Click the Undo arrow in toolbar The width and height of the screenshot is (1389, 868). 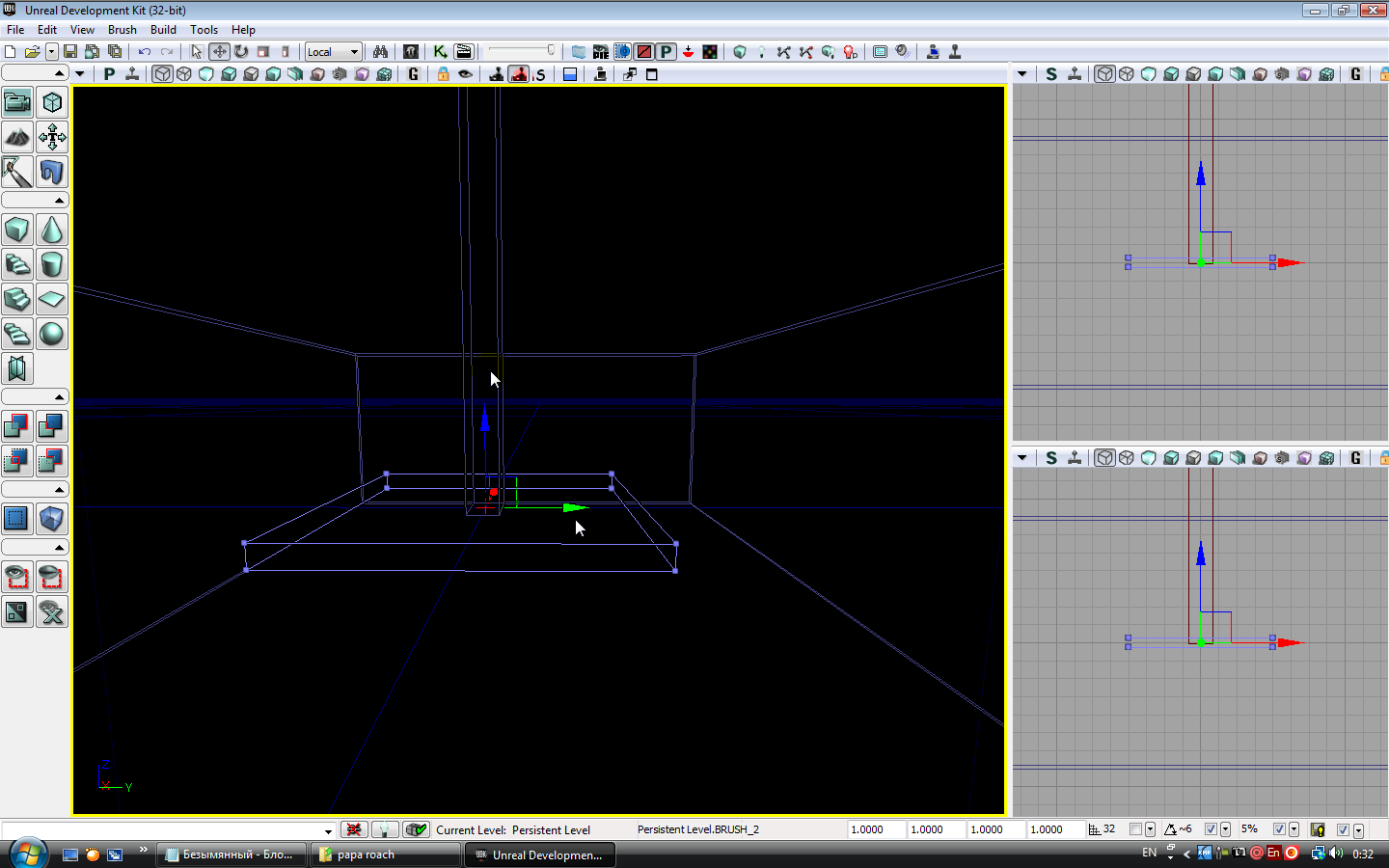(x=144, y=52)
